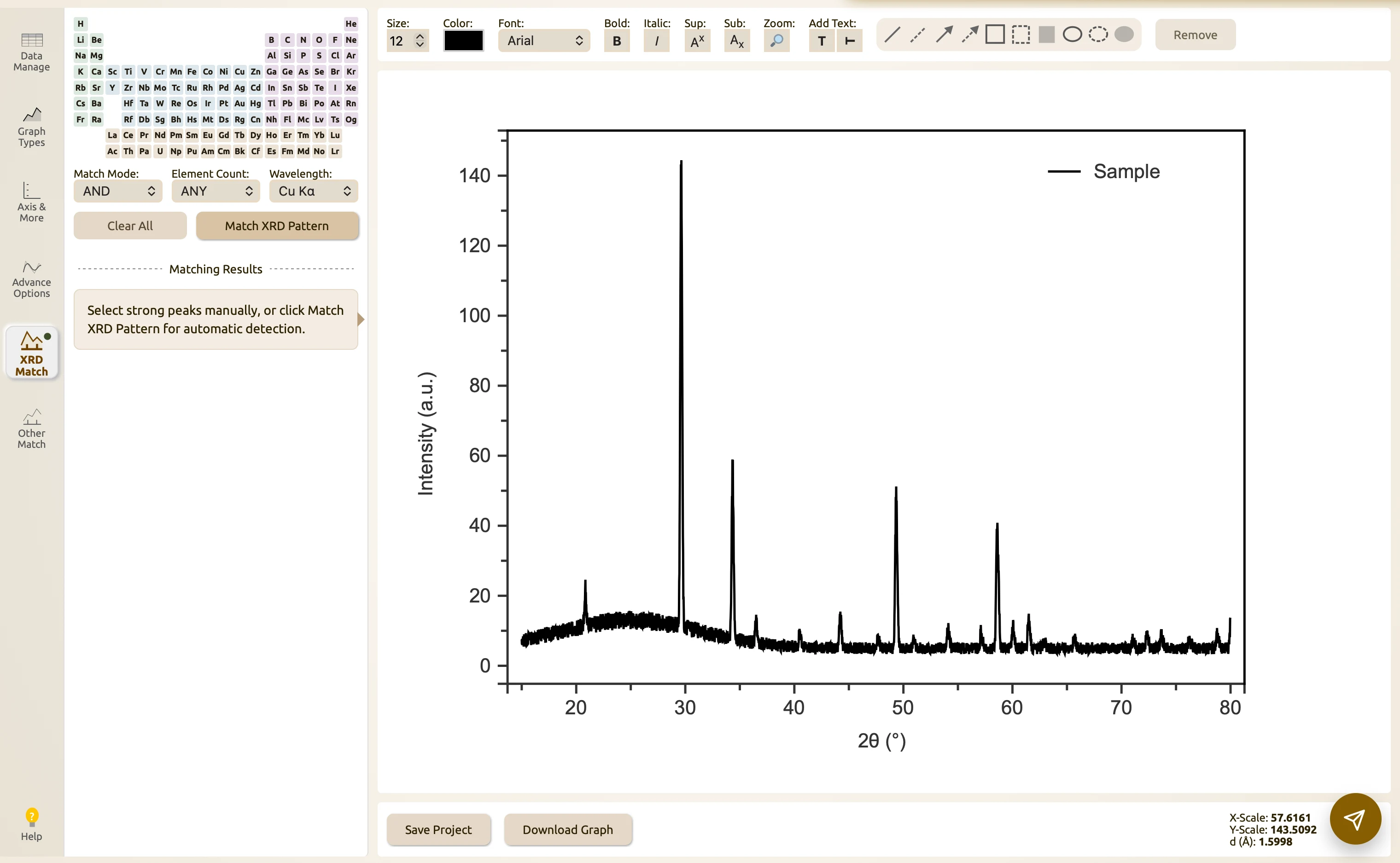Select the dashed rectangle outline tool

point(1021,35)
